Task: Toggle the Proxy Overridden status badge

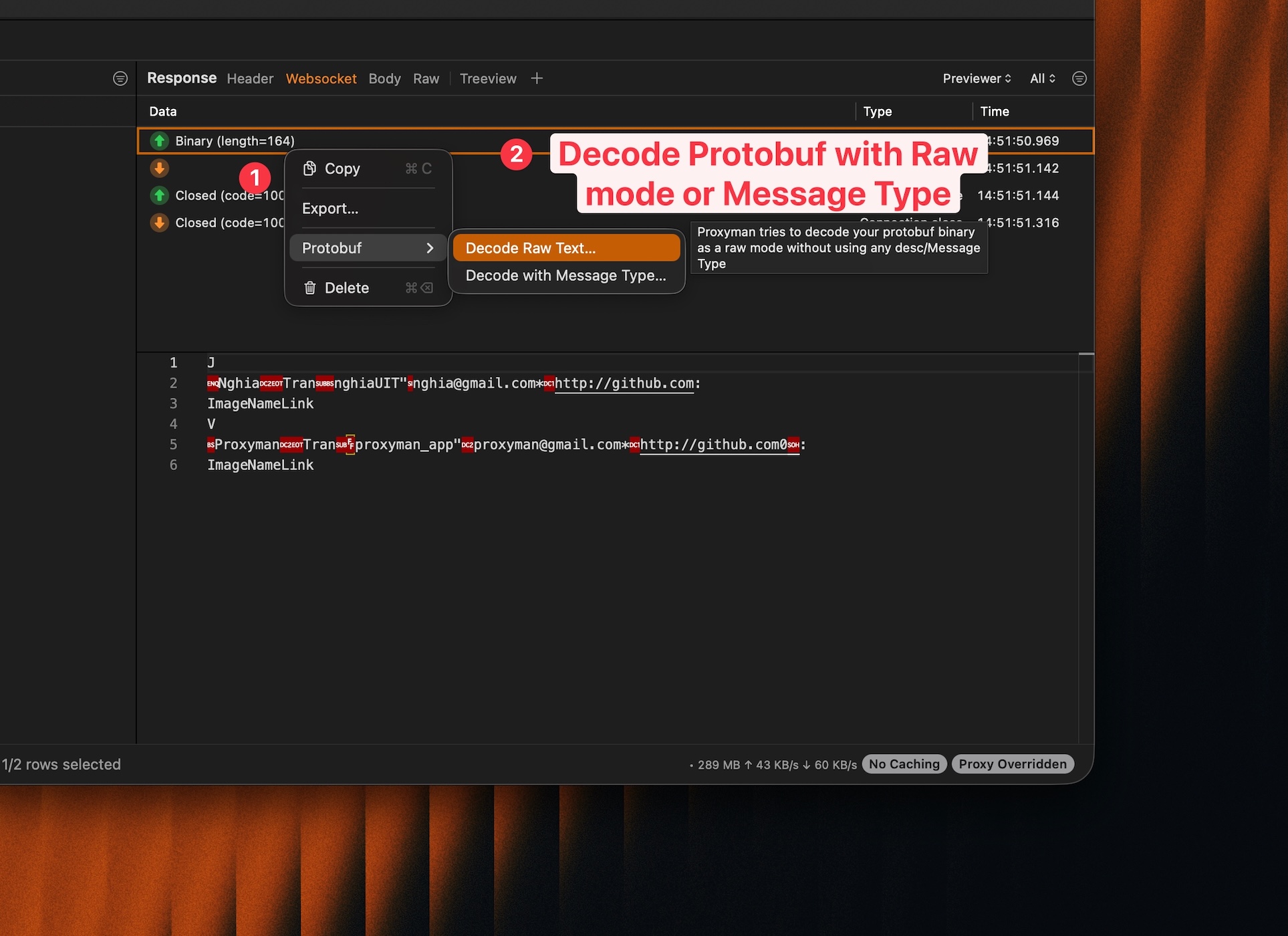Action: 1012,764
